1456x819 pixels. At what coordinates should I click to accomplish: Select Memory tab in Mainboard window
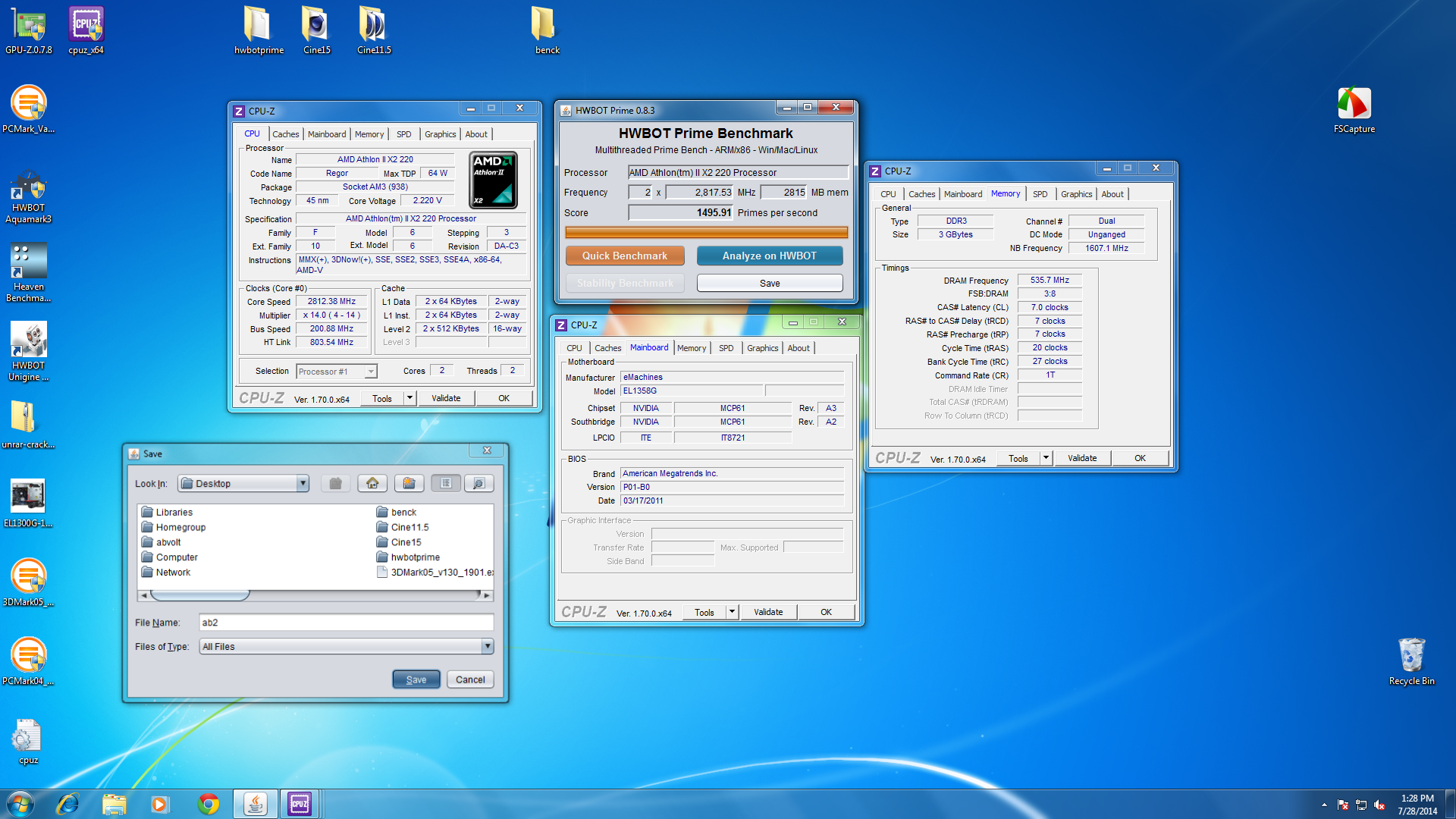point(692,348)
